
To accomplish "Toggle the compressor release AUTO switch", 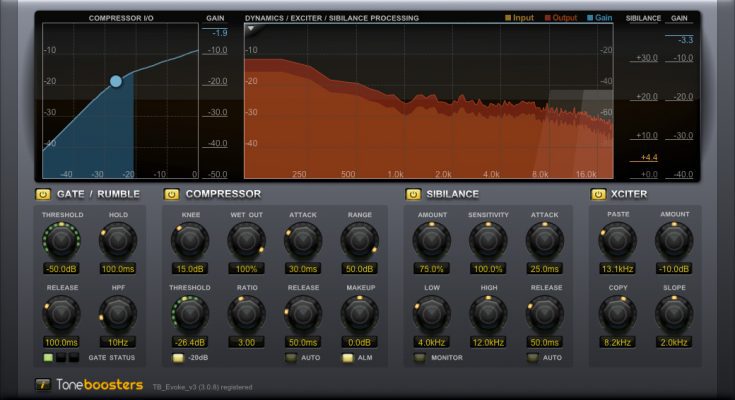I will 292,357.
